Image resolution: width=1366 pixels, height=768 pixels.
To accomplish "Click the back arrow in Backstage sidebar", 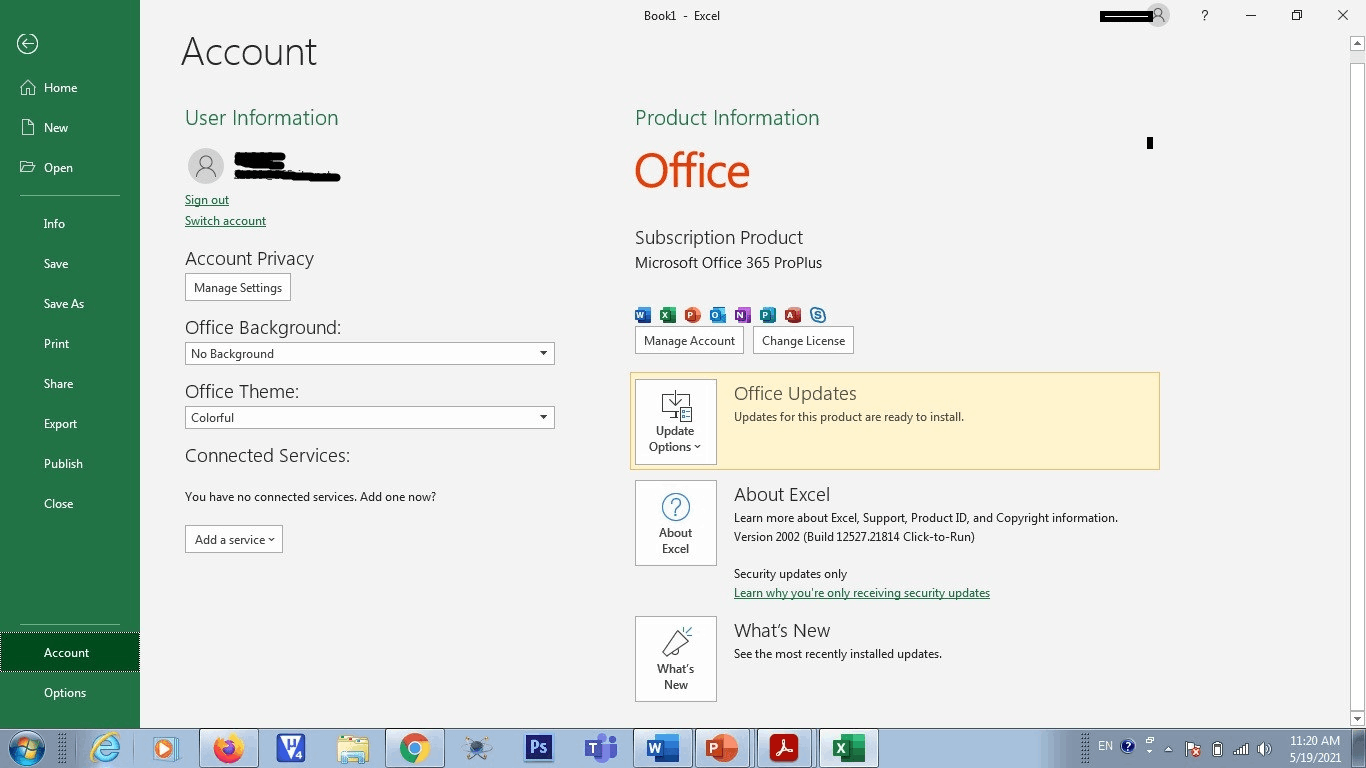I will [28, 44].
